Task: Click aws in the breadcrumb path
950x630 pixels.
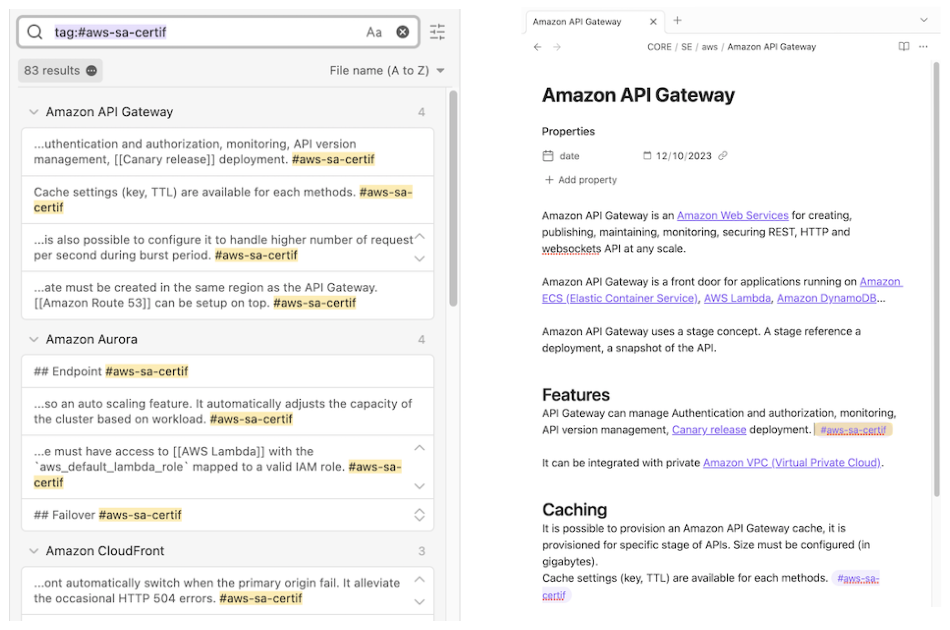Action: point(709,47)
